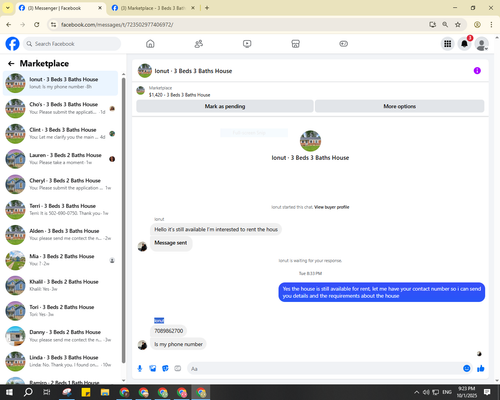Open Cho's 3 Beds 3 Baths House chat

click(60, 108)
